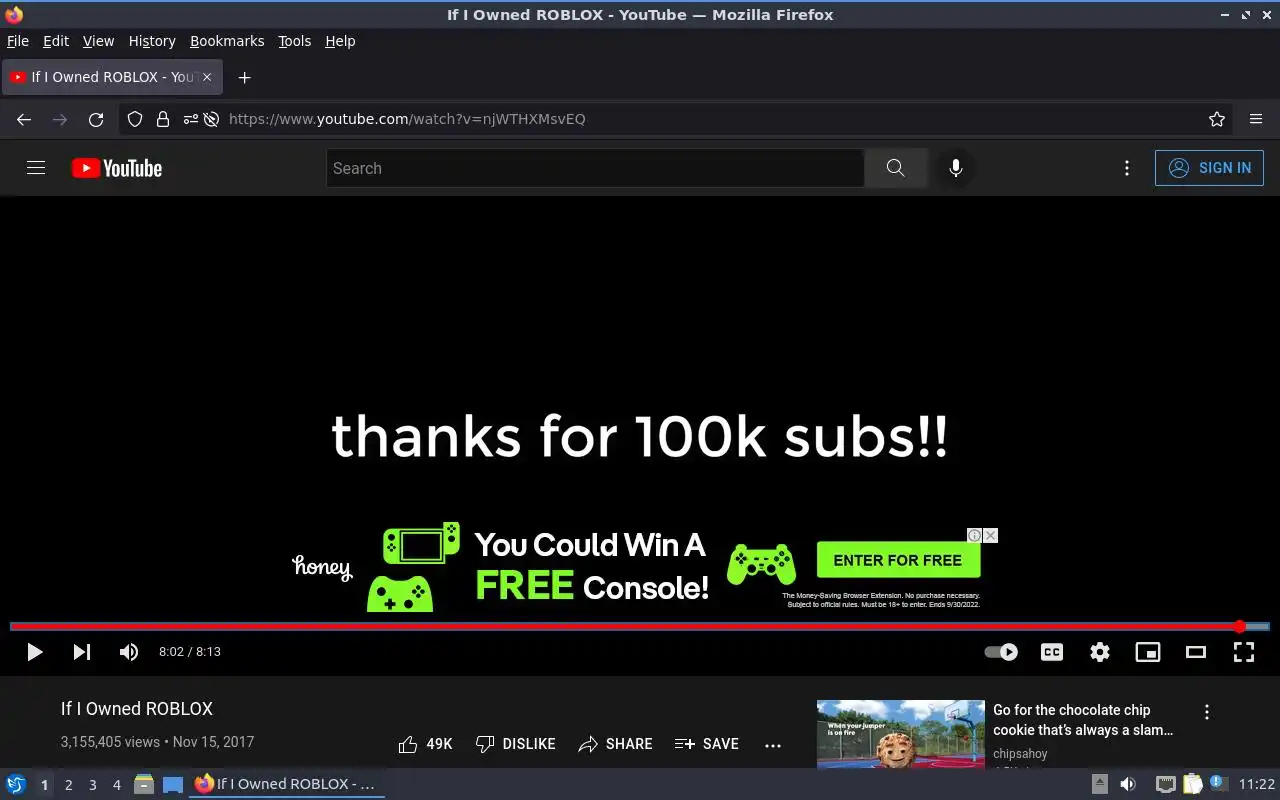This screenshot has height=800, width=1280.
Task: Open the Edit menu
Action: pyautogui.click(x=56, y=41)
